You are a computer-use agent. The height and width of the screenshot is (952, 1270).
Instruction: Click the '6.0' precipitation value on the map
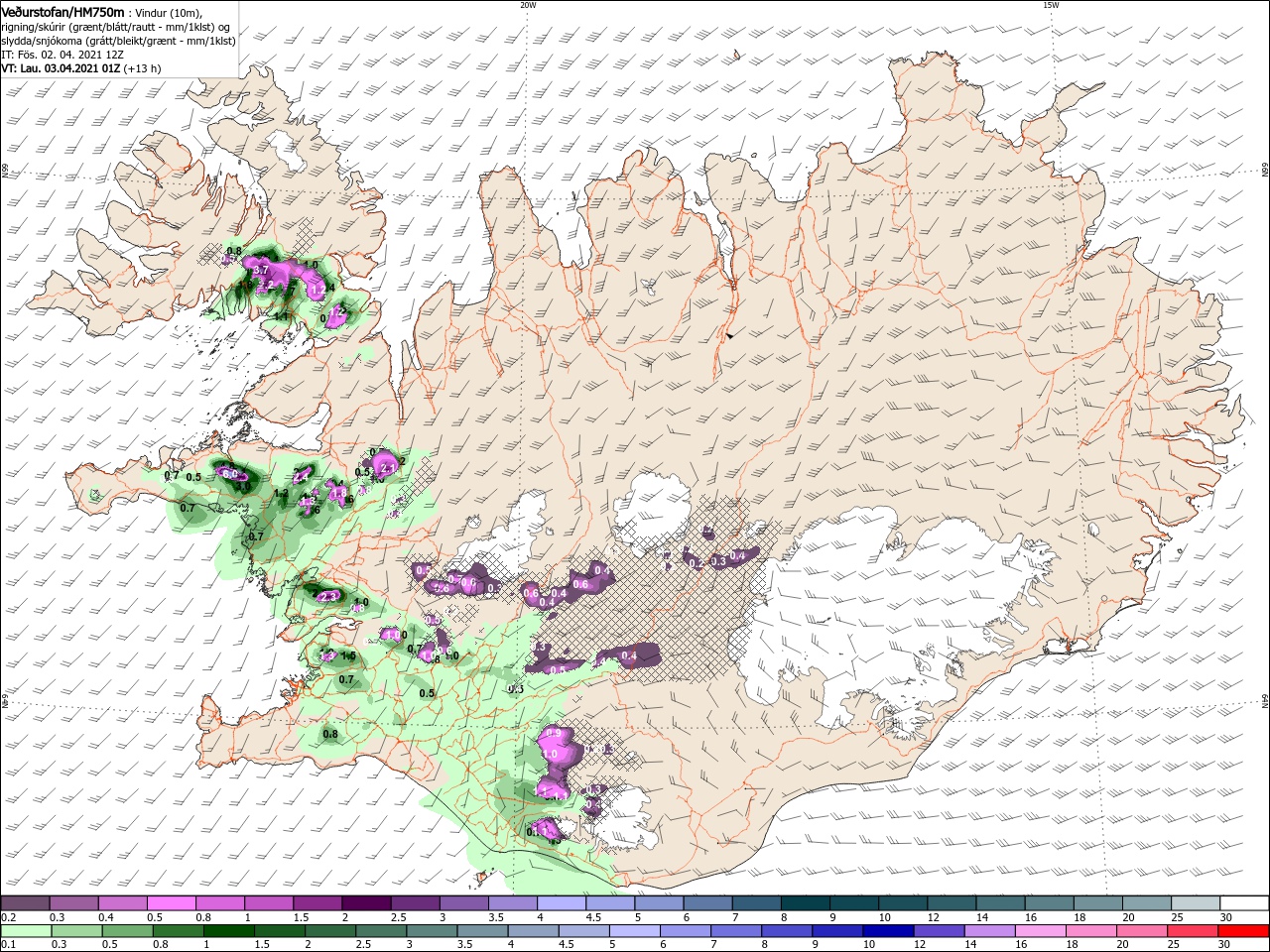click(229, 475)
